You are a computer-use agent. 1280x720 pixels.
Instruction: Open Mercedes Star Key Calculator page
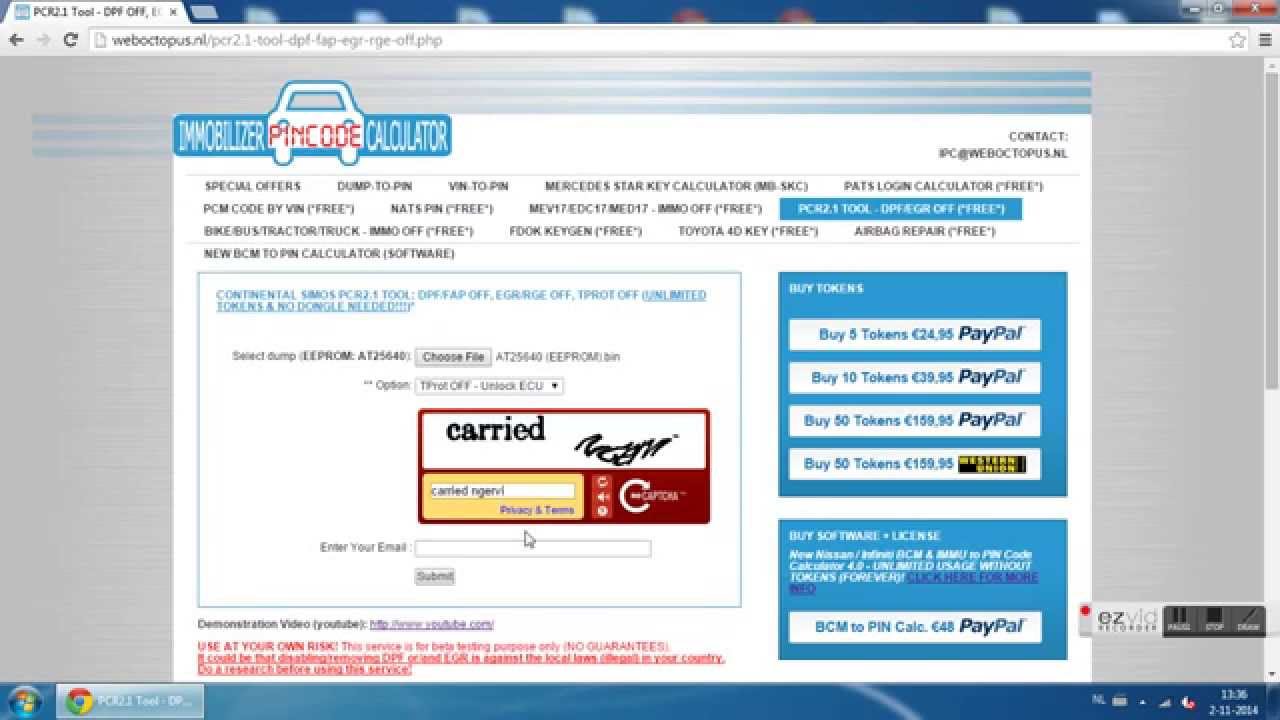coord(676,186)
